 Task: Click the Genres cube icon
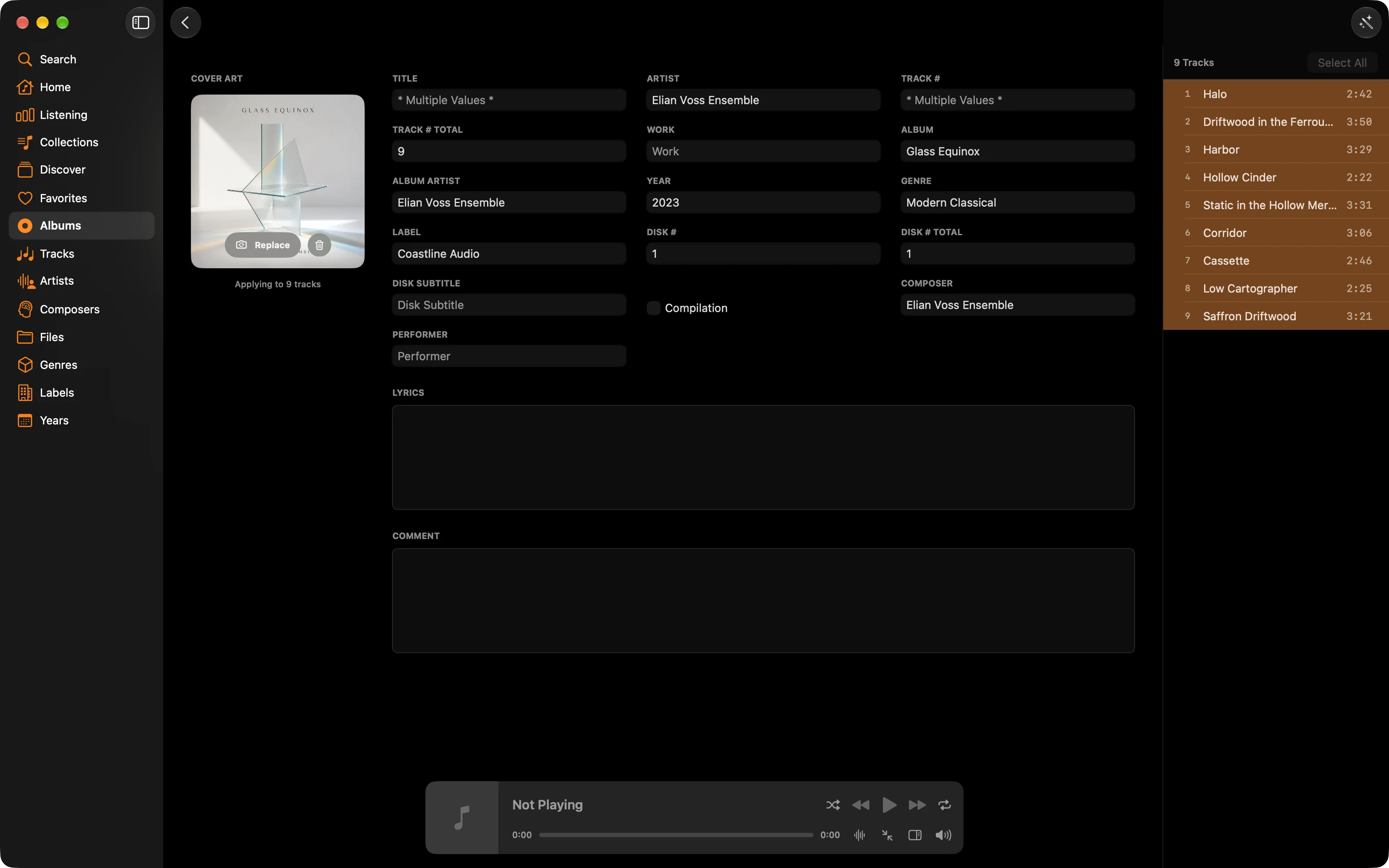[25, 365]
